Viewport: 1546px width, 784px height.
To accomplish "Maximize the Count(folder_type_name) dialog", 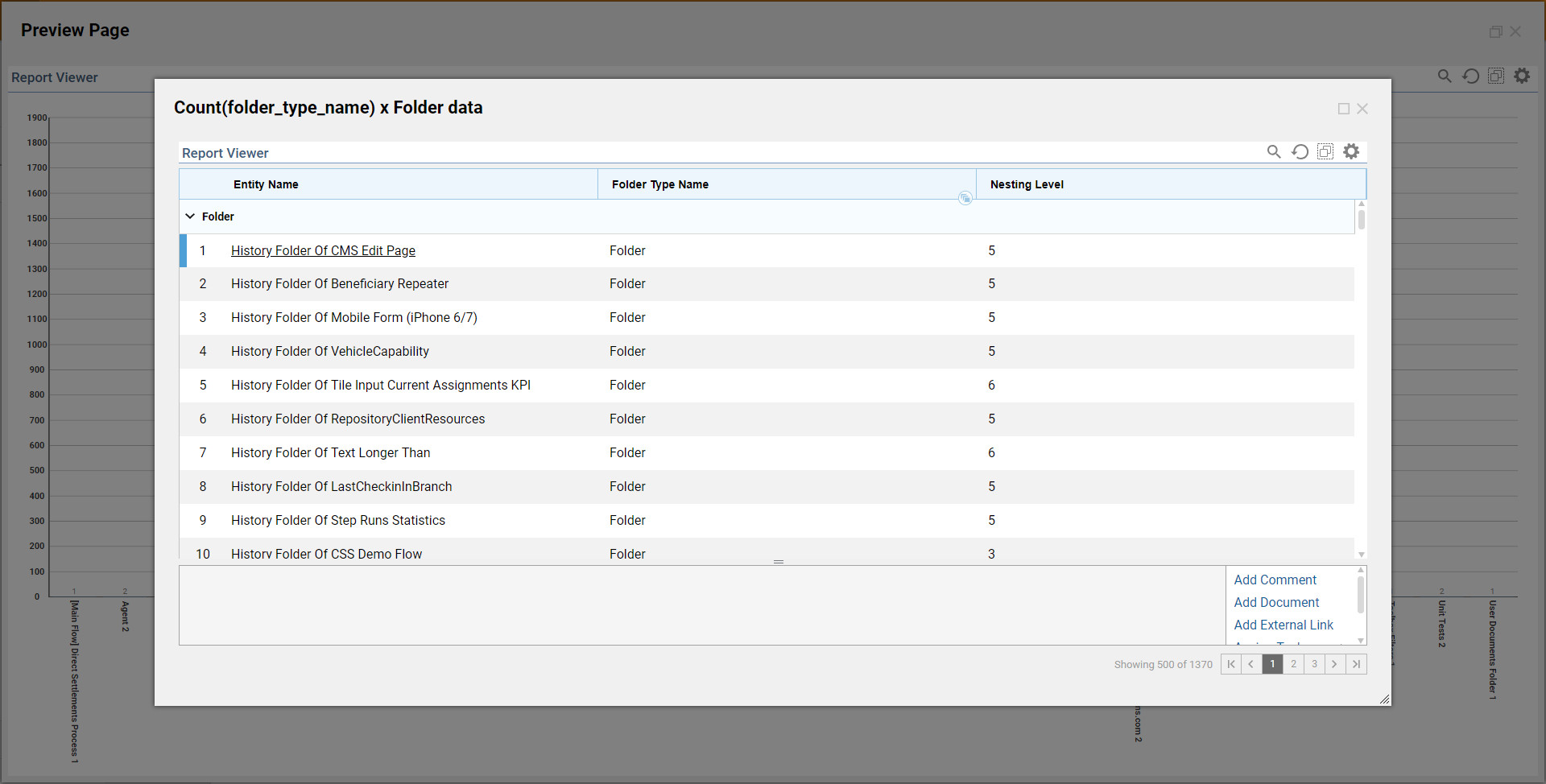I will tap(1343, 109).
